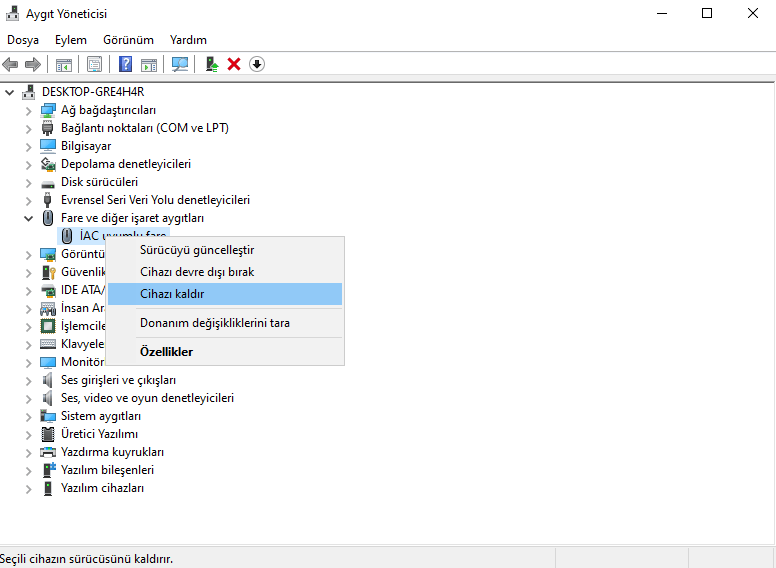Viewport: 776px width, 568px height.
Task: Select the Ses, video ve oyun denetleyicileri label
Action: pos(147,398)
